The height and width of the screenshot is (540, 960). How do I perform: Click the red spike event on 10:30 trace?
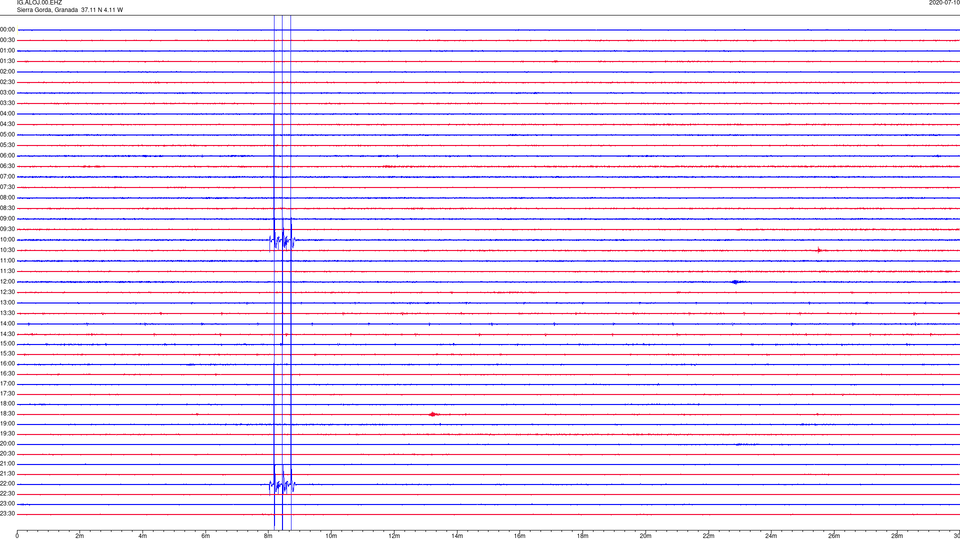point(819,250)
